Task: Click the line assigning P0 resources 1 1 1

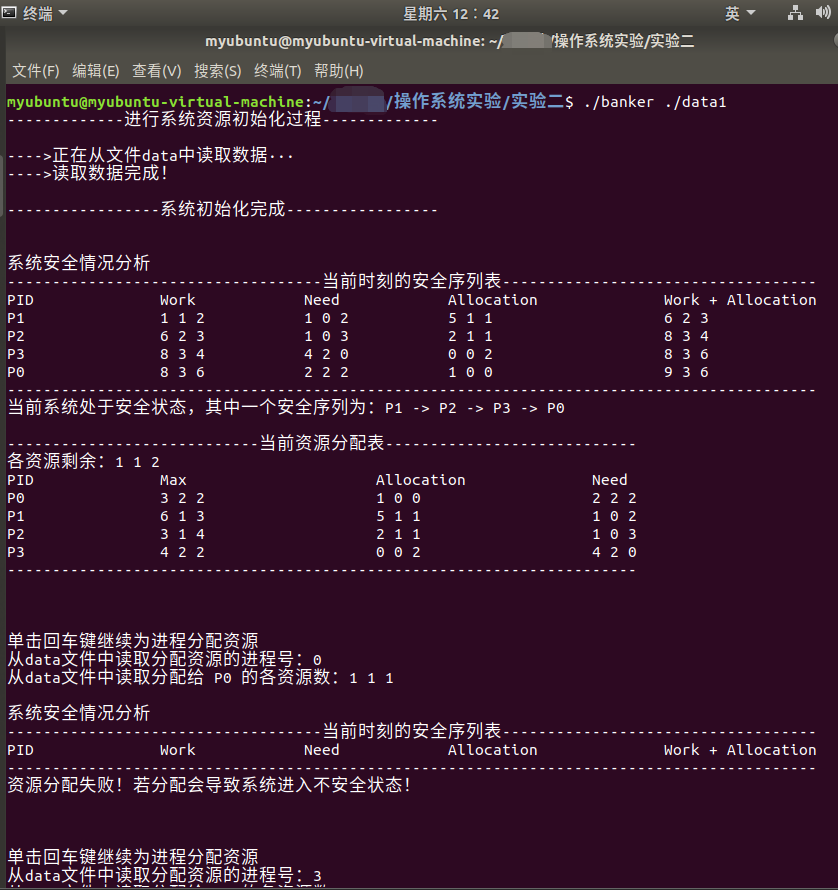Action: (x=200, y=678)
